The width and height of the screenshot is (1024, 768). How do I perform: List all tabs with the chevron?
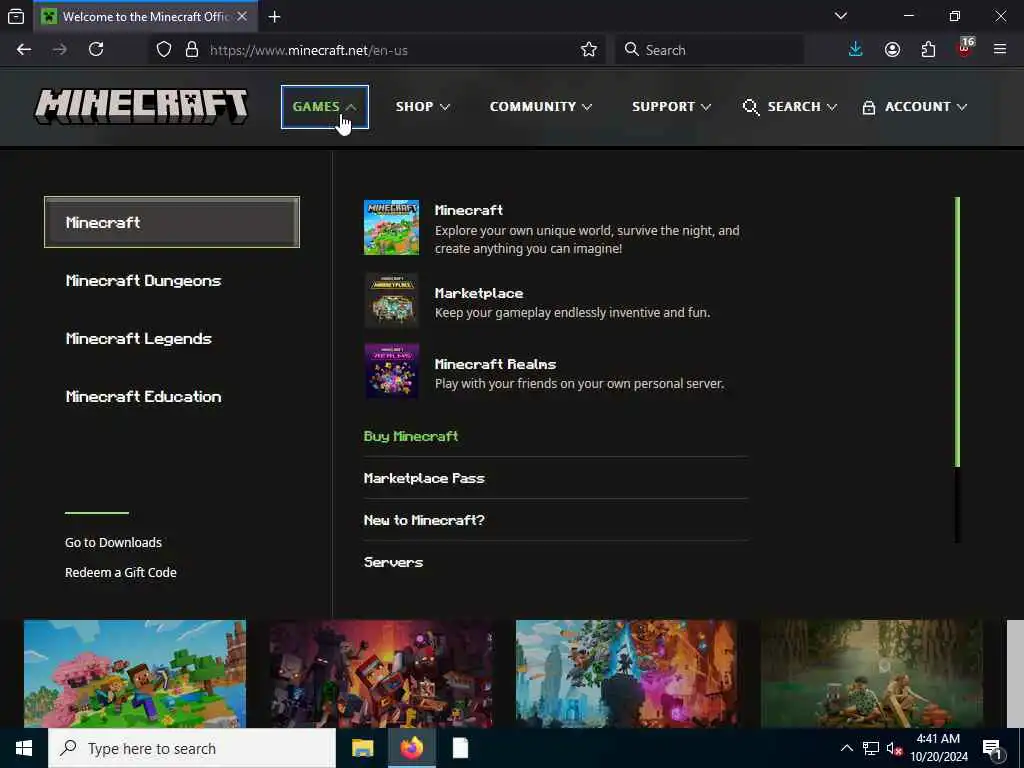pyautogui.click(x=841, y=16)
